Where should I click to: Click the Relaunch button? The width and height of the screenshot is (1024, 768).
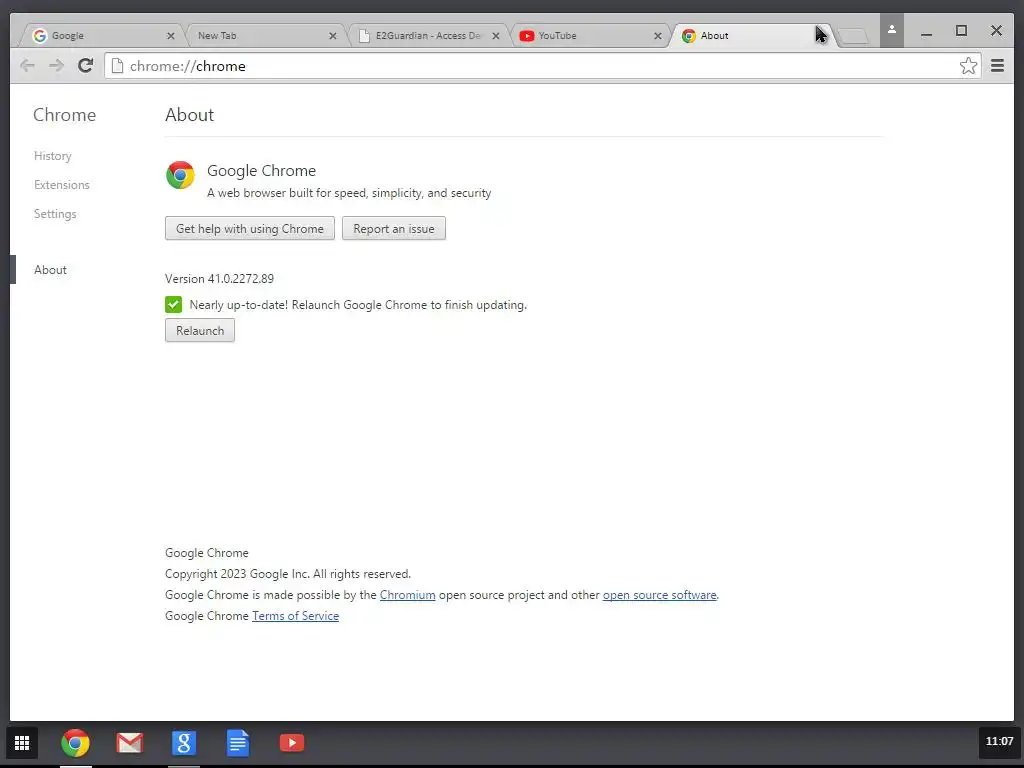point(200,330)
